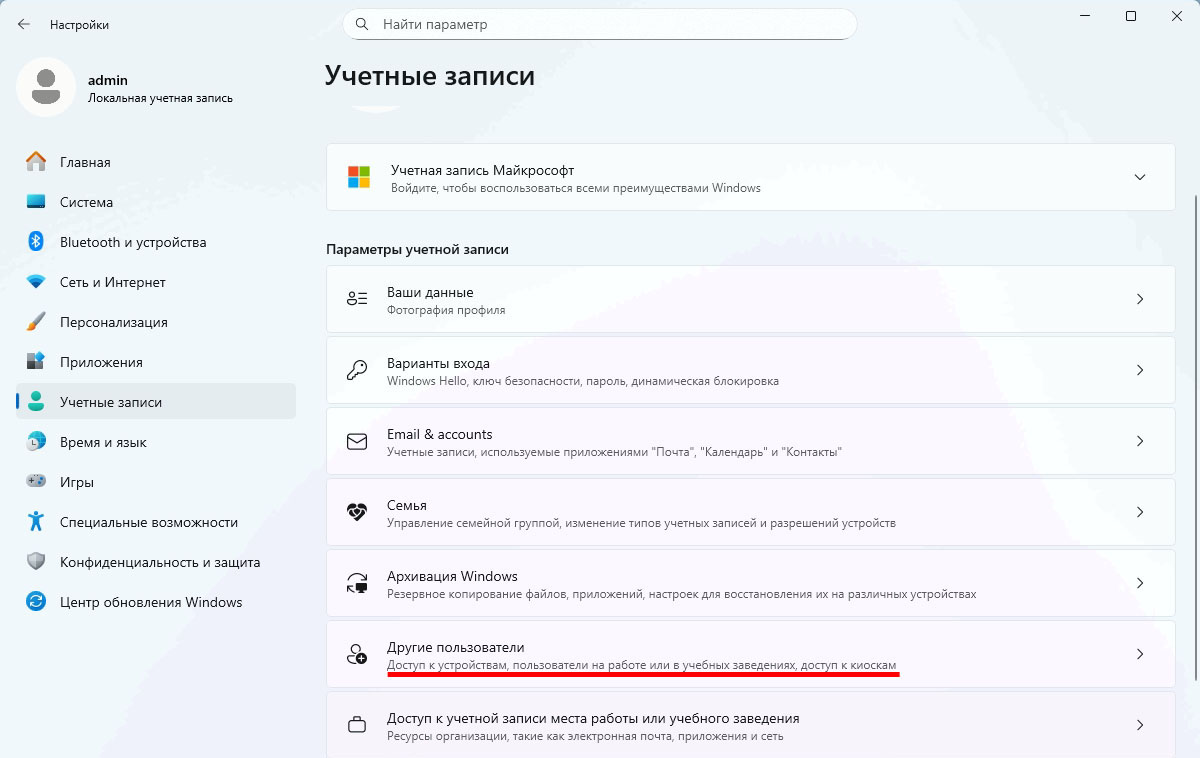This screenshot has width=1200, height=758.
Task: Click the Email & accounts envelope icon
Action: (357, 441)
